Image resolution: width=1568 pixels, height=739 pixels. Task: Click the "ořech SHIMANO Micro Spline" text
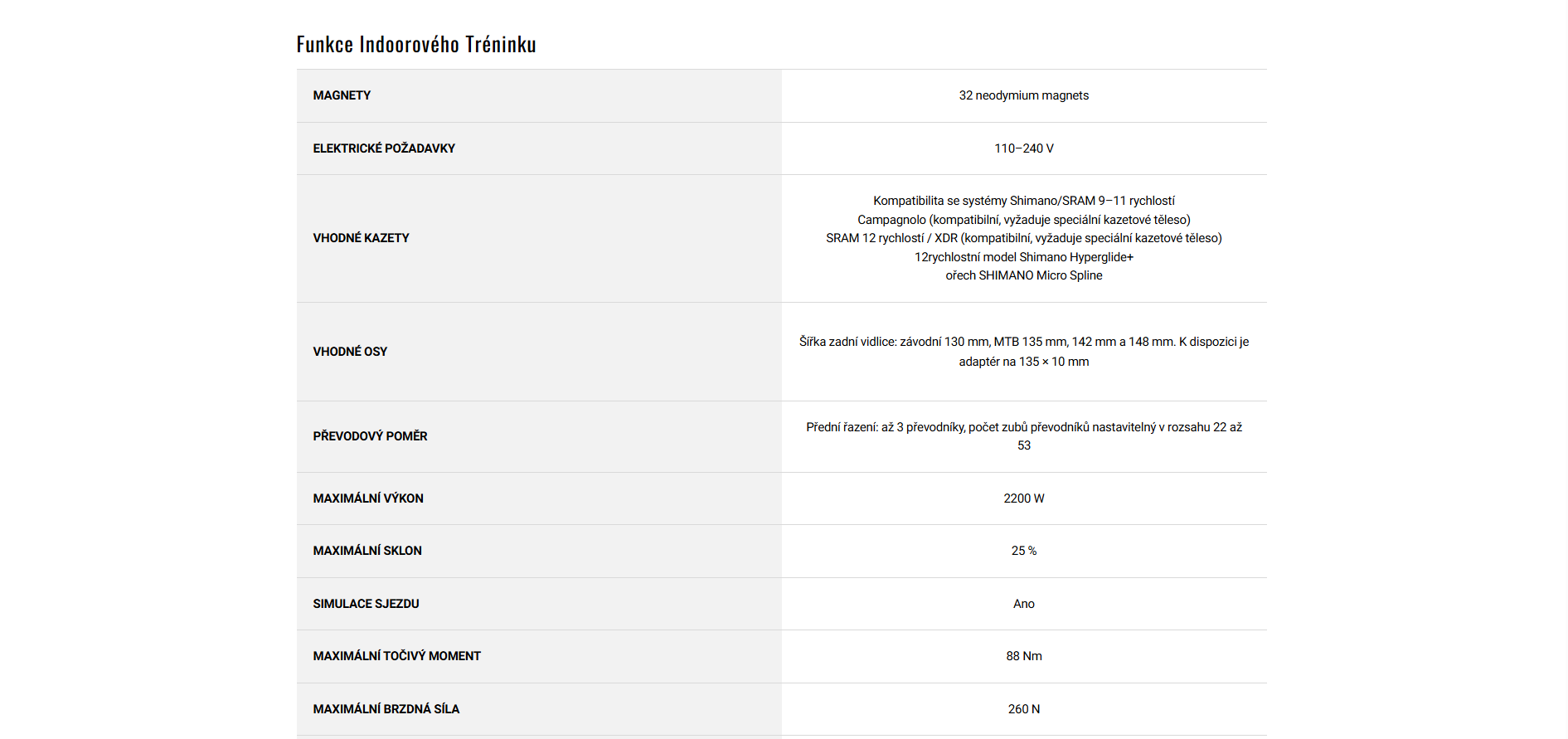click(x=1023, y=275)
